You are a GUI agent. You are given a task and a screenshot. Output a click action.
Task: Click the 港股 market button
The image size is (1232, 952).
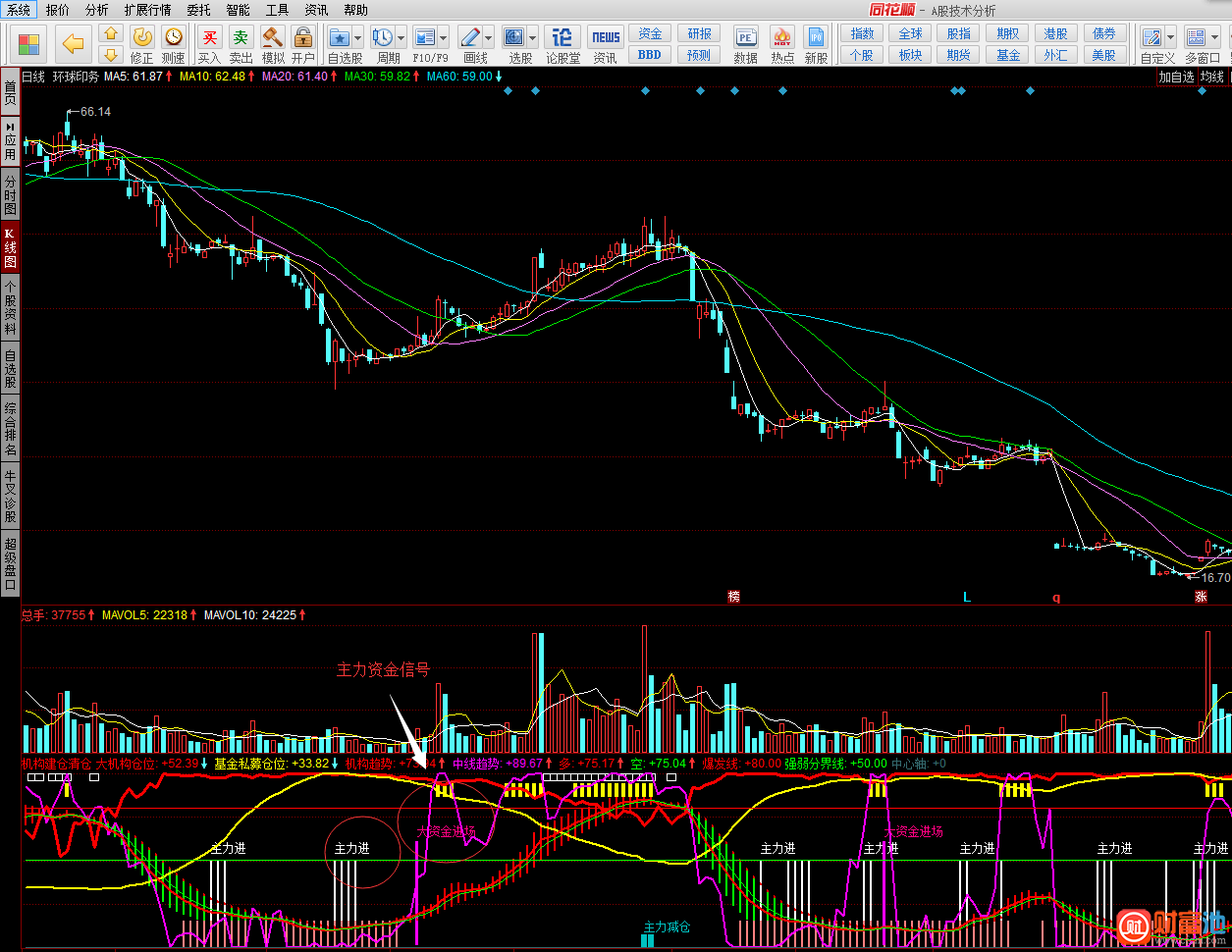pyautogui.click(x=1055, y=33)
